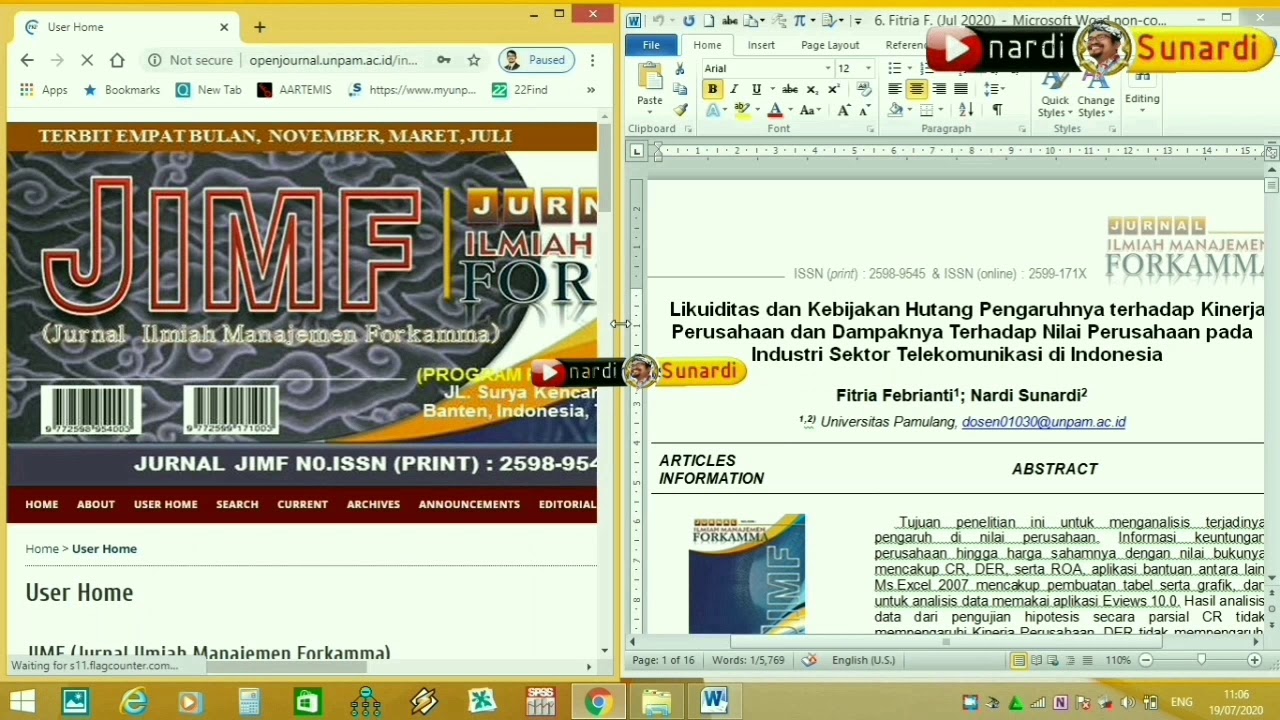1280x720 pixels.
Task: Click New document icon in Word quick access
Action: pyautogui.click(x=709, y=20)
